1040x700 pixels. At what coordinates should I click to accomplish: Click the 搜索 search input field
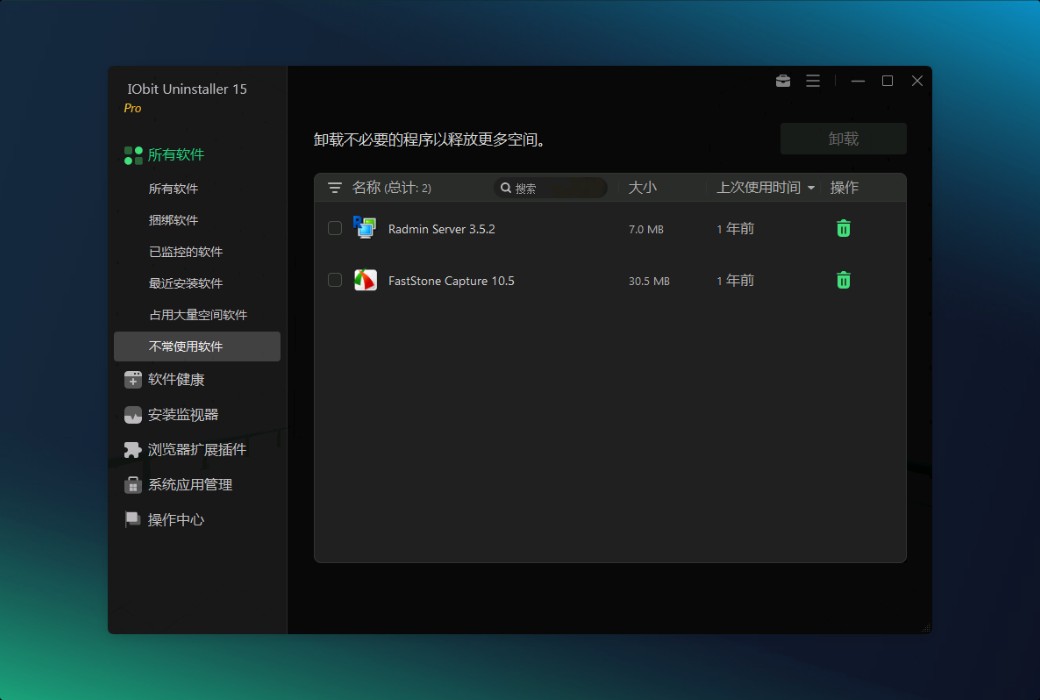coord(551,188)
